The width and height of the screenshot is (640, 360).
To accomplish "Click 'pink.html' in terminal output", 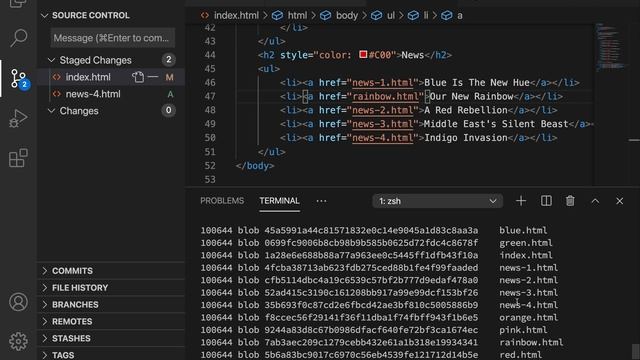I will tap(523, 330).
